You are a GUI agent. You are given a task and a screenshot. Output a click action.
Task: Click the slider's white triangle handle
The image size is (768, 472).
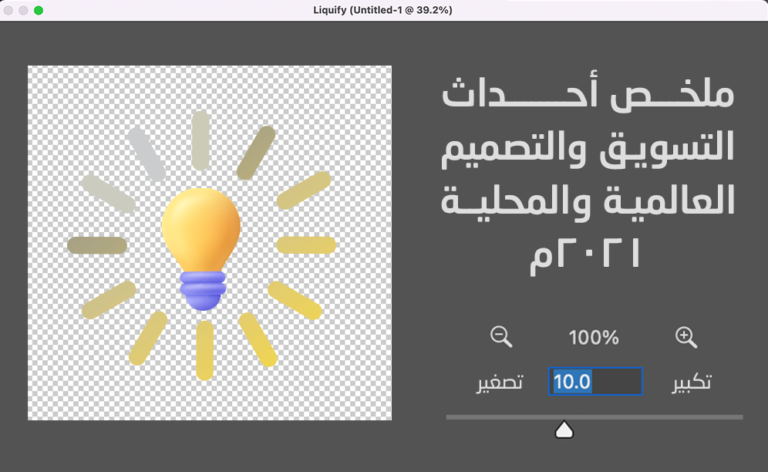(564, 430)
